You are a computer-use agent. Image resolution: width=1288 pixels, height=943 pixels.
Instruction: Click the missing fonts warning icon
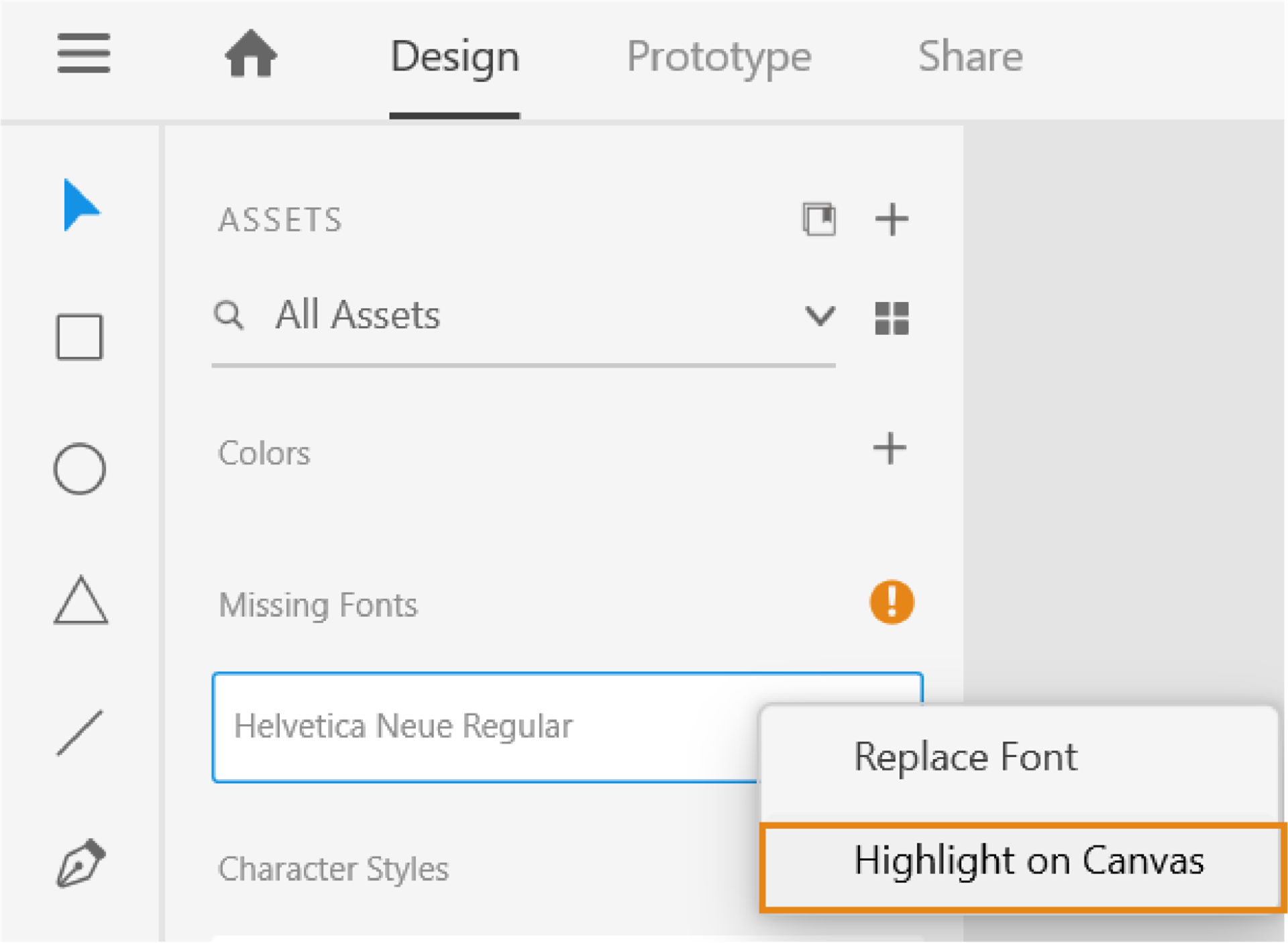892,602
